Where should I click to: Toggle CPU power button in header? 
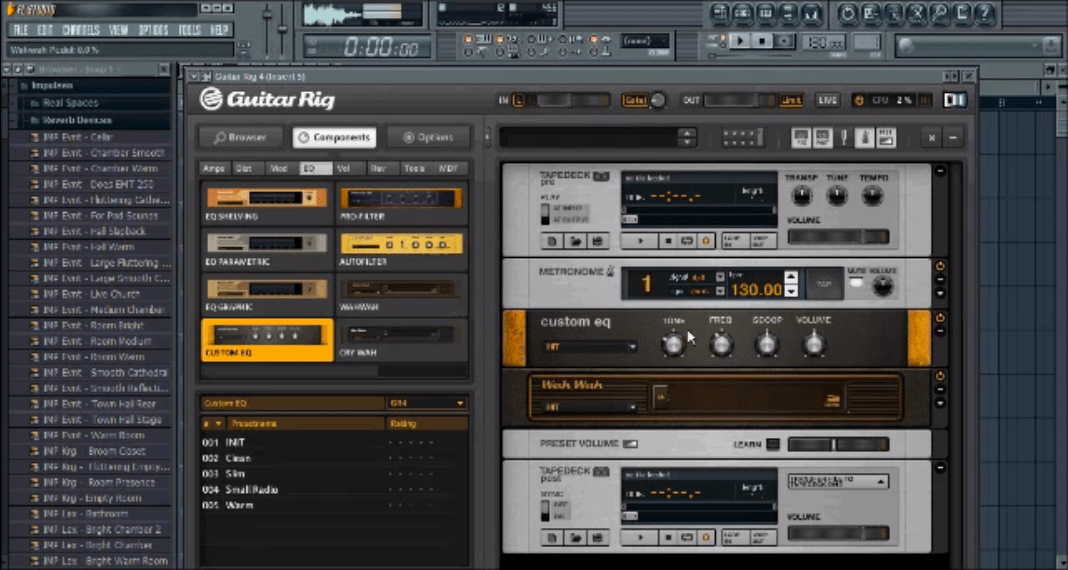click(x=859, y=100)
